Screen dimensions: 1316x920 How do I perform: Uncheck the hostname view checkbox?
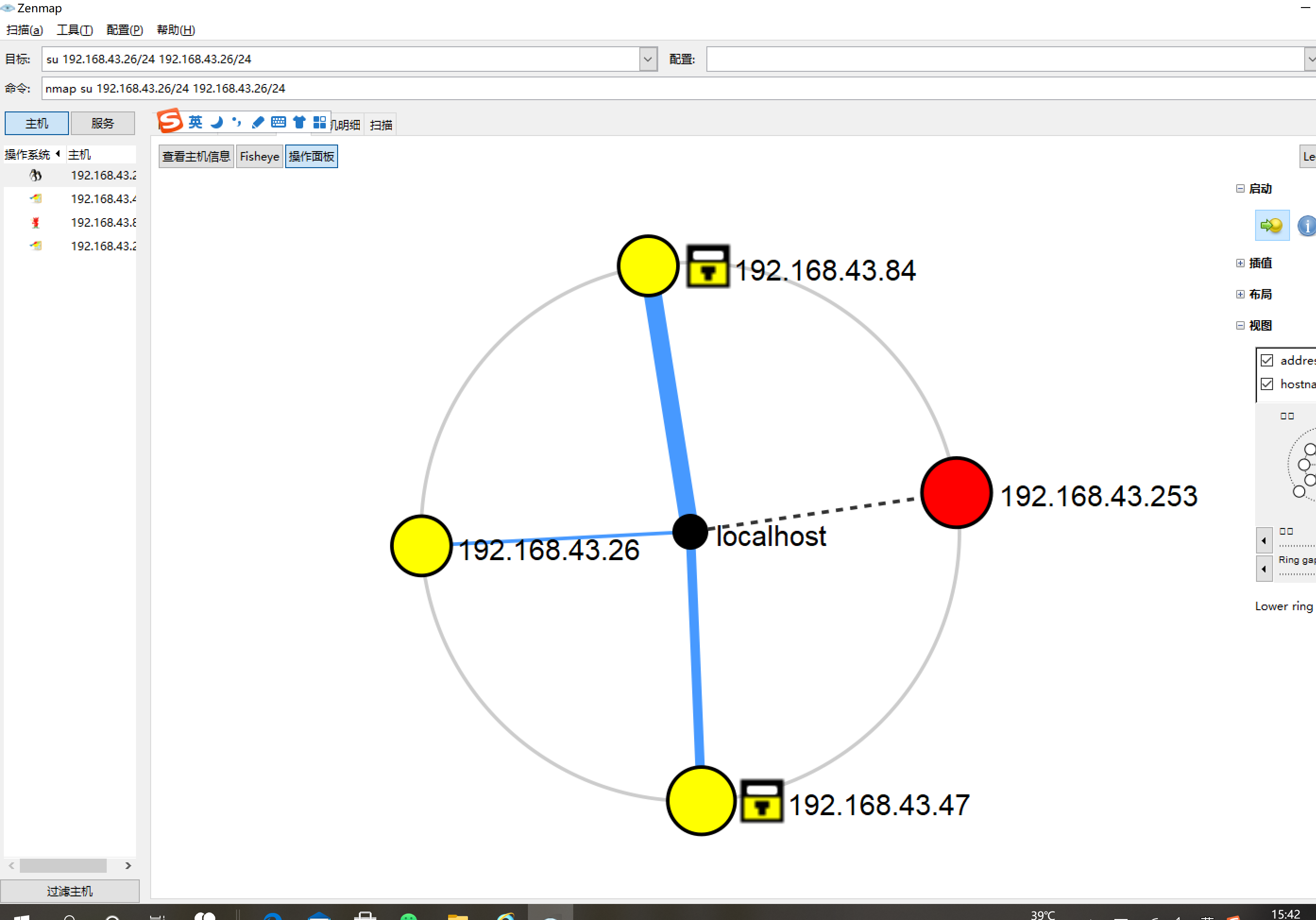pos(1267,384)
